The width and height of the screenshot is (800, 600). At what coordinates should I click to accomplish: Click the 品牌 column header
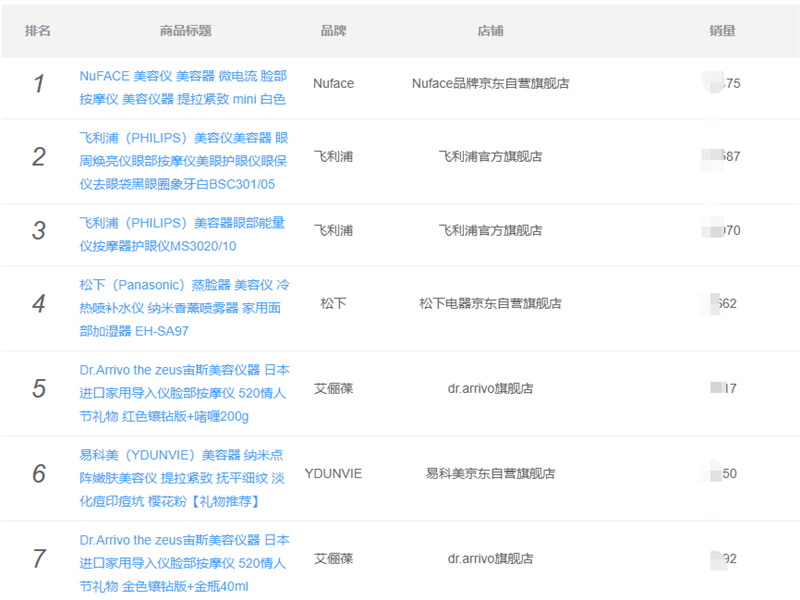pos(334,31)
